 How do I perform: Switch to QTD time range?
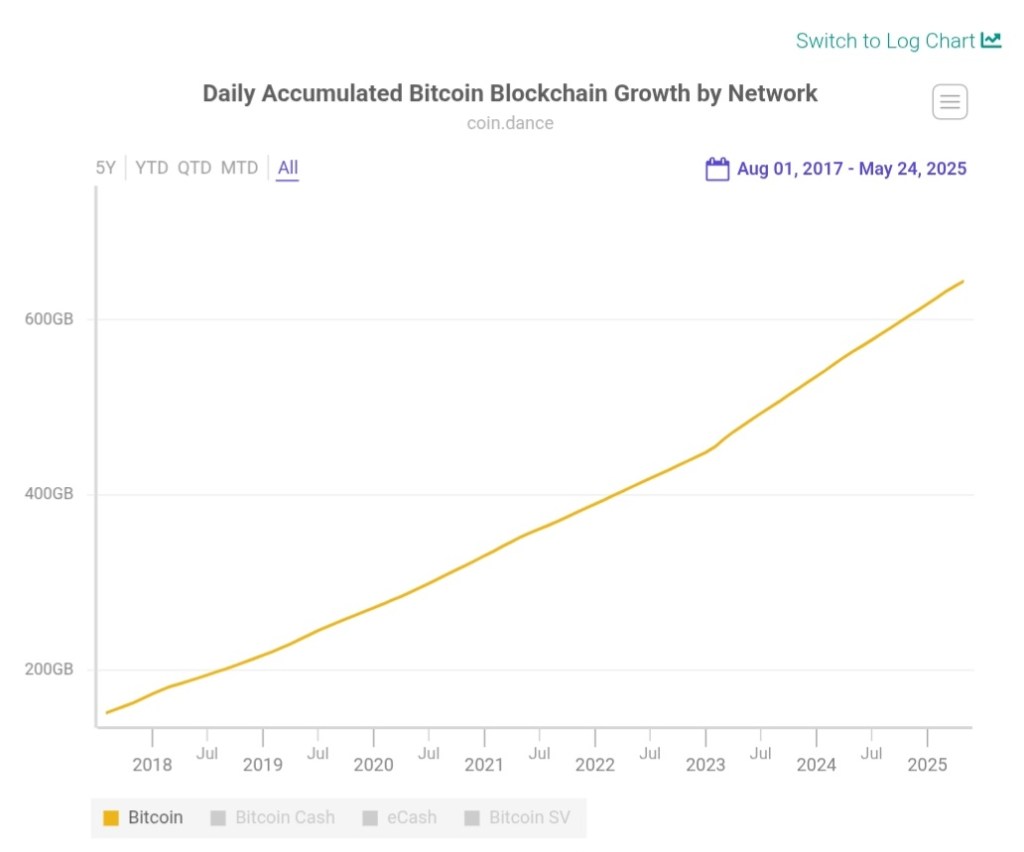[x=195, y=168]
